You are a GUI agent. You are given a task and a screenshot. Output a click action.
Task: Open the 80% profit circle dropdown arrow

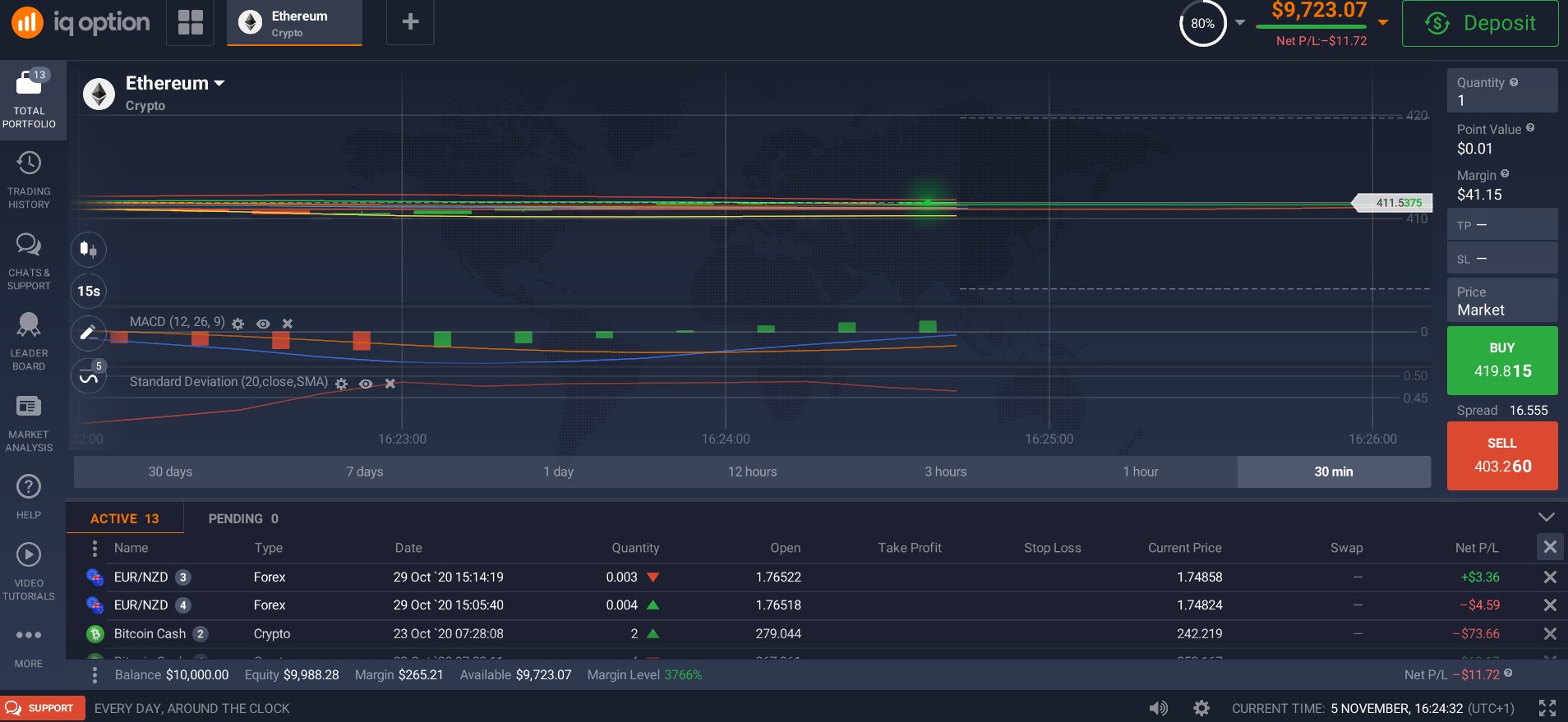pos(1240,23)
